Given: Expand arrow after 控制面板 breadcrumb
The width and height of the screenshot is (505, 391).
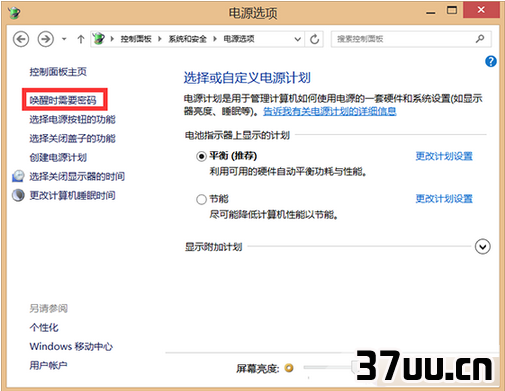Looking at the screenshot, I should [x=160, y=39].
